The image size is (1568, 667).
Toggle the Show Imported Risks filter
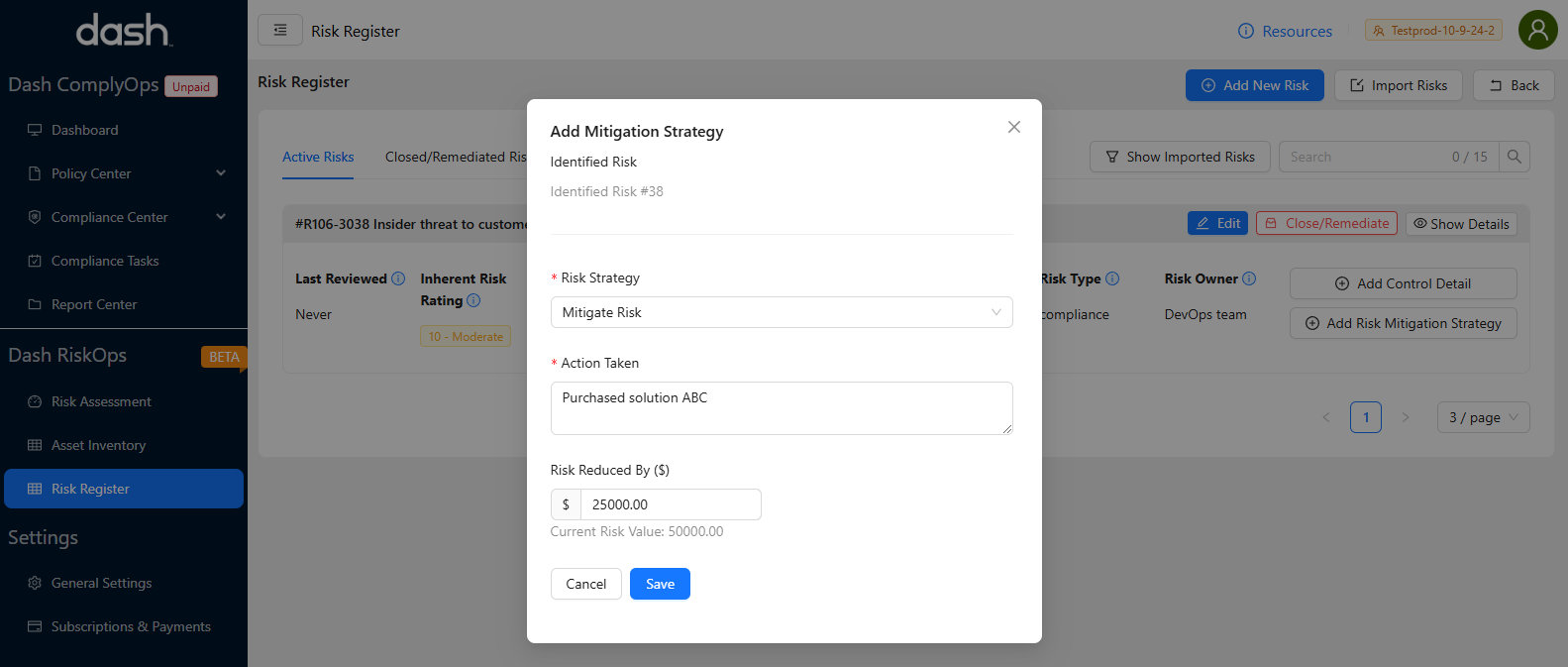1180,157
